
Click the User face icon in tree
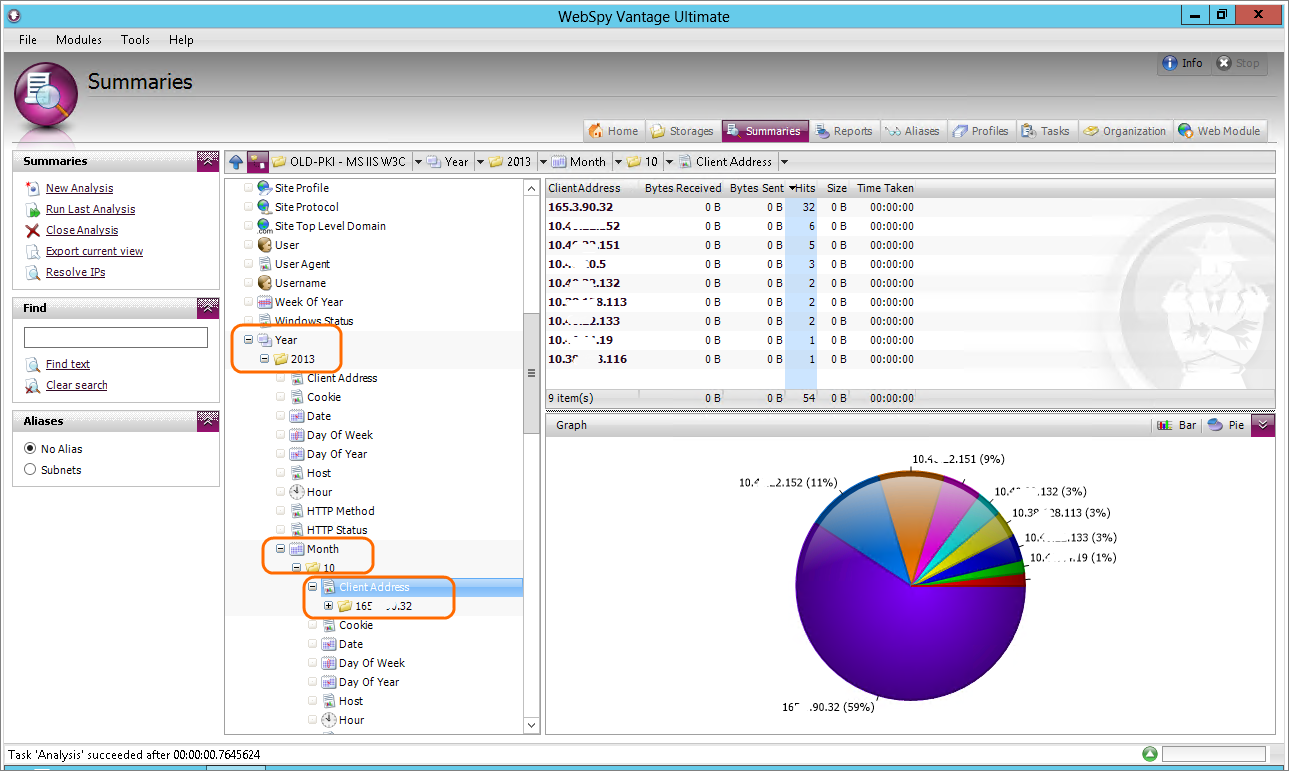pos(264,245)
